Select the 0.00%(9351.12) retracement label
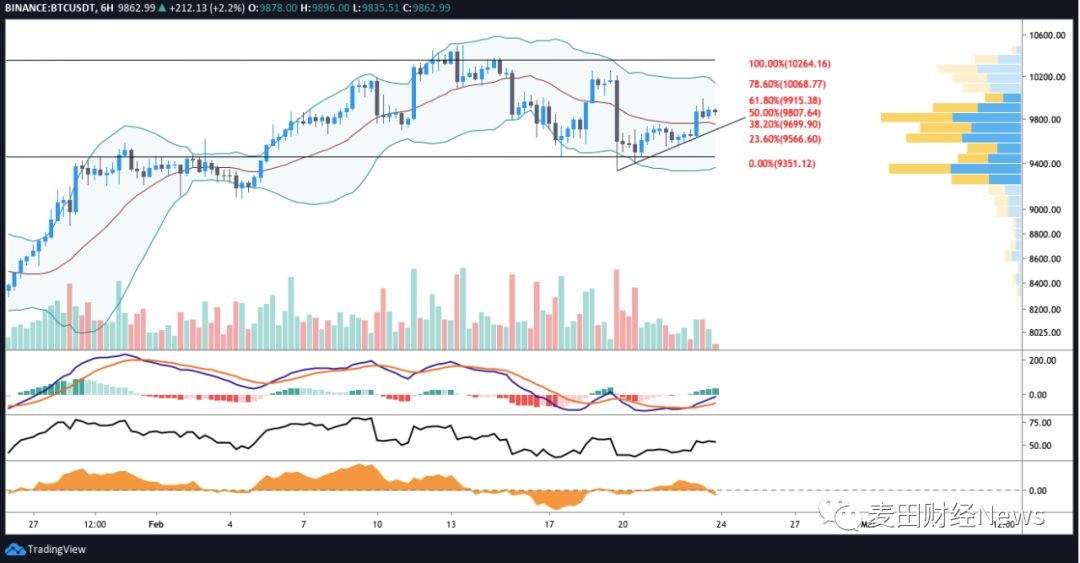 [x=781, y=163]
